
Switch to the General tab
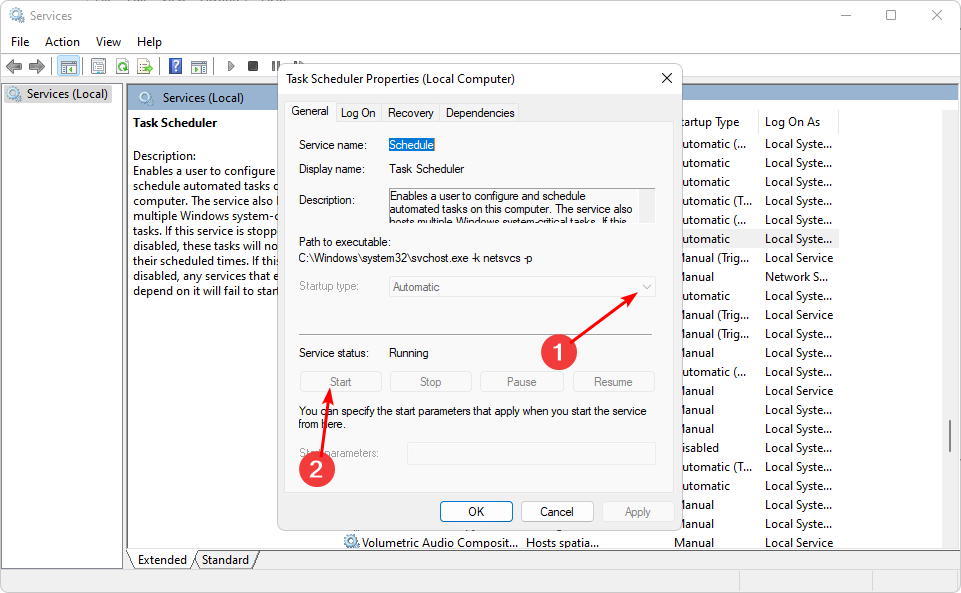point(310,111)
